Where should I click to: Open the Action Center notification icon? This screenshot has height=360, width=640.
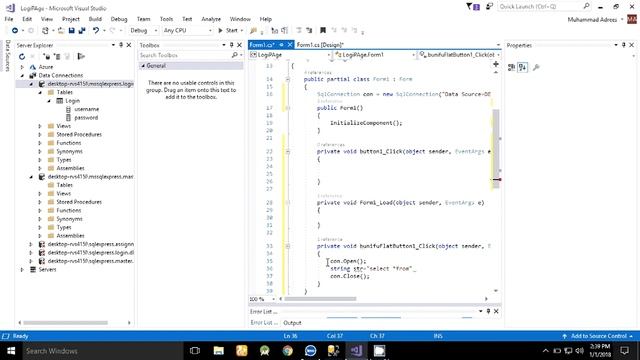[x=624, y=351]
